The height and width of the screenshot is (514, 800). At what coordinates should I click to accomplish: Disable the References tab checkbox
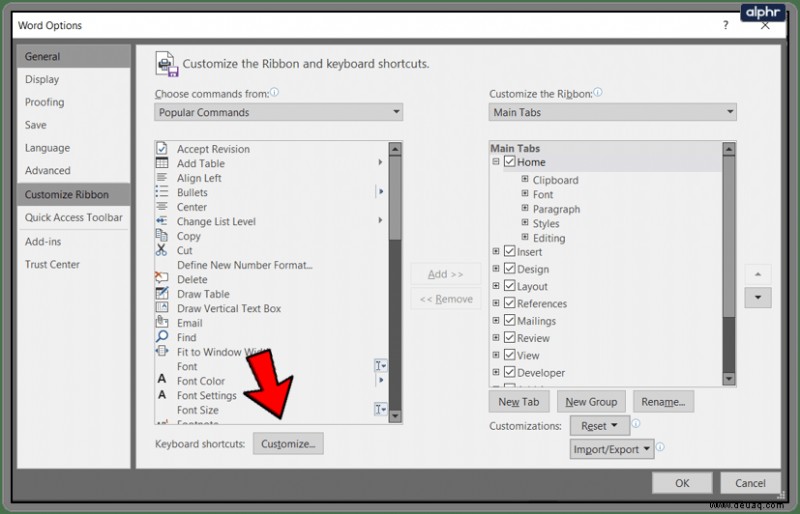[x=509, y=303]
